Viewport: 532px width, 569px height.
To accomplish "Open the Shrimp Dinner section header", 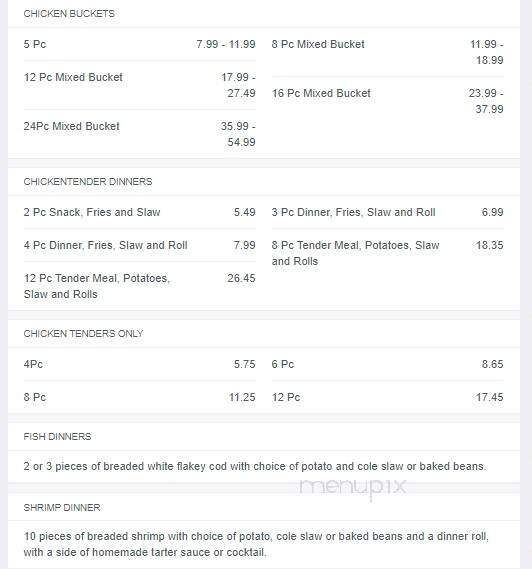I will click(x=62, y=508).
